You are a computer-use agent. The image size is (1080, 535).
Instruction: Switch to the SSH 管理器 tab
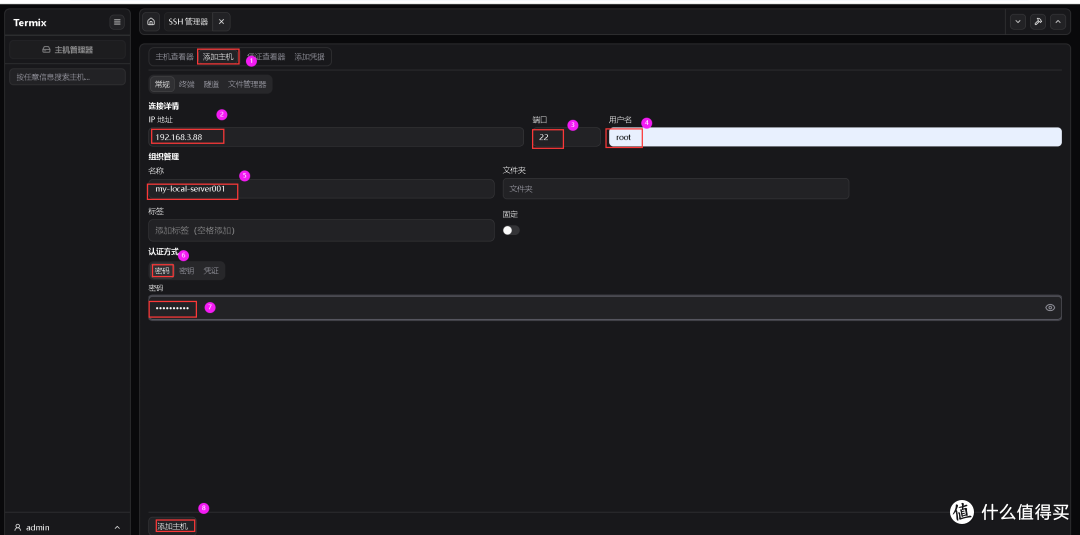pos(187,22)
